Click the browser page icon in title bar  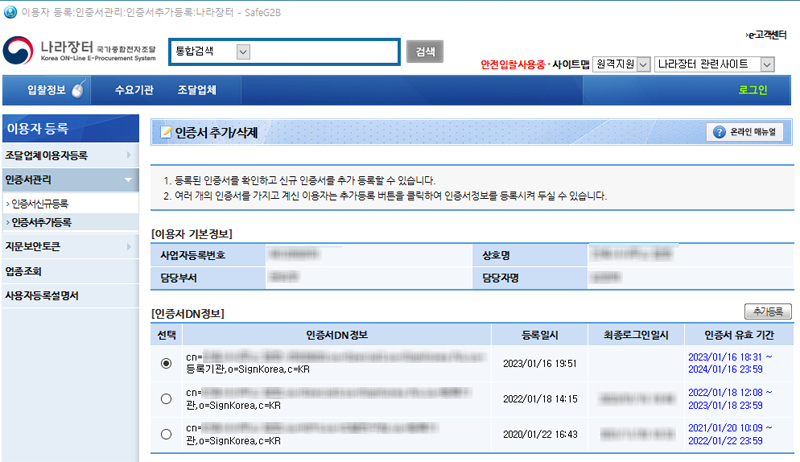pos(10,12)
